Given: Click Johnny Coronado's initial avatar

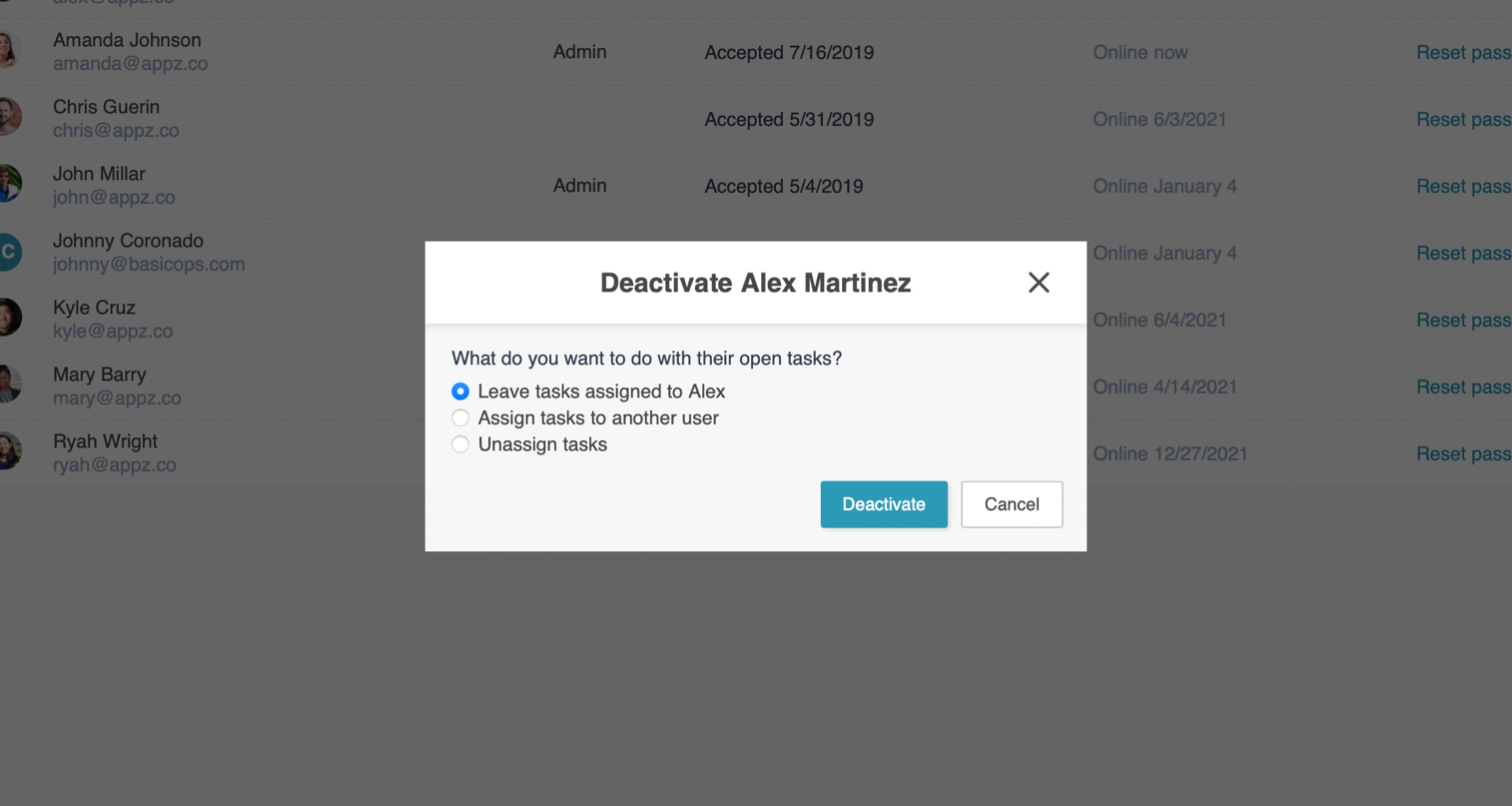Looking at the screenshot, I should (8, 252).
